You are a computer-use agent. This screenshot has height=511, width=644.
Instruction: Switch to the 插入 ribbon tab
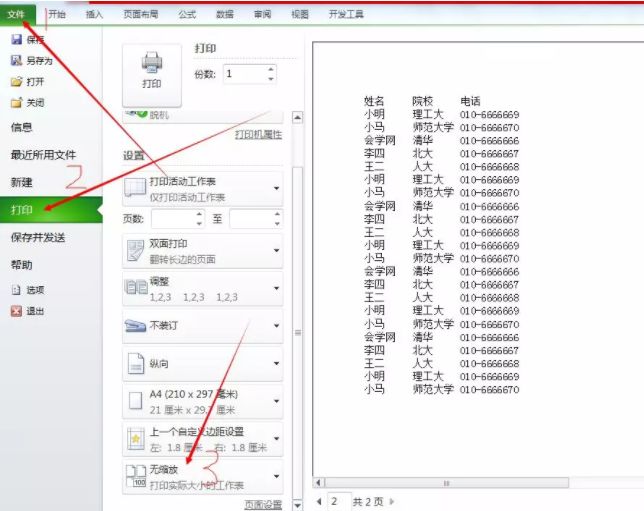click(x=94, y=14)
